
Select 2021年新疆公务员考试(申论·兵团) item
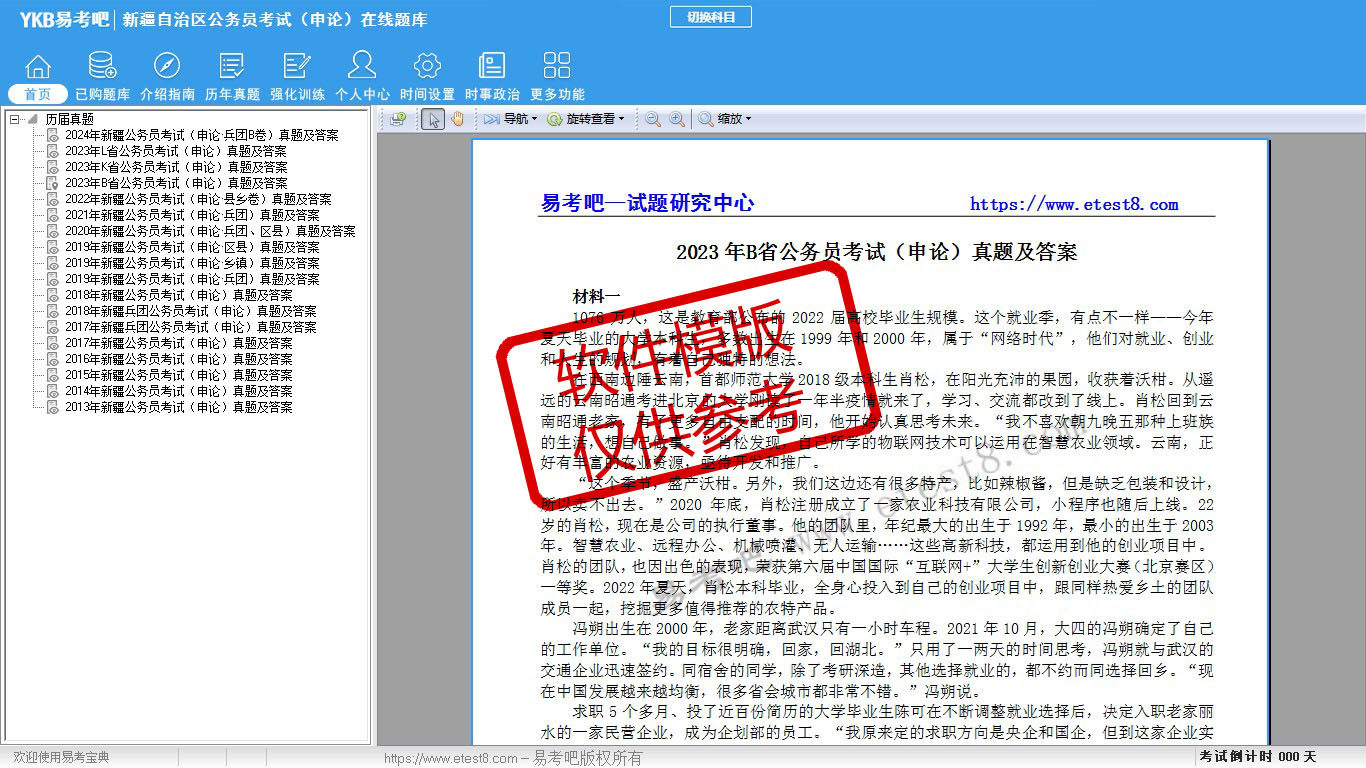point(191,215)
